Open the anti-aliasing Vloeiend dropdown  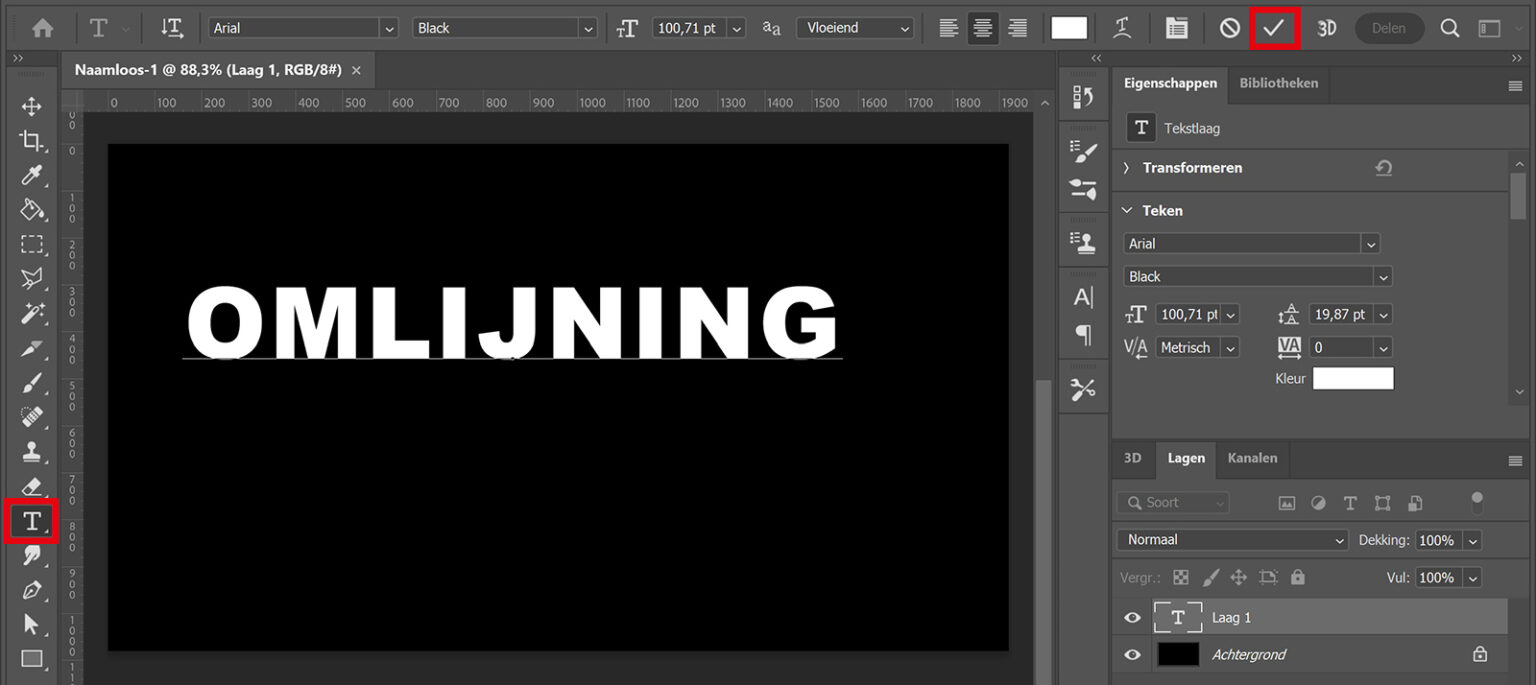855,28
